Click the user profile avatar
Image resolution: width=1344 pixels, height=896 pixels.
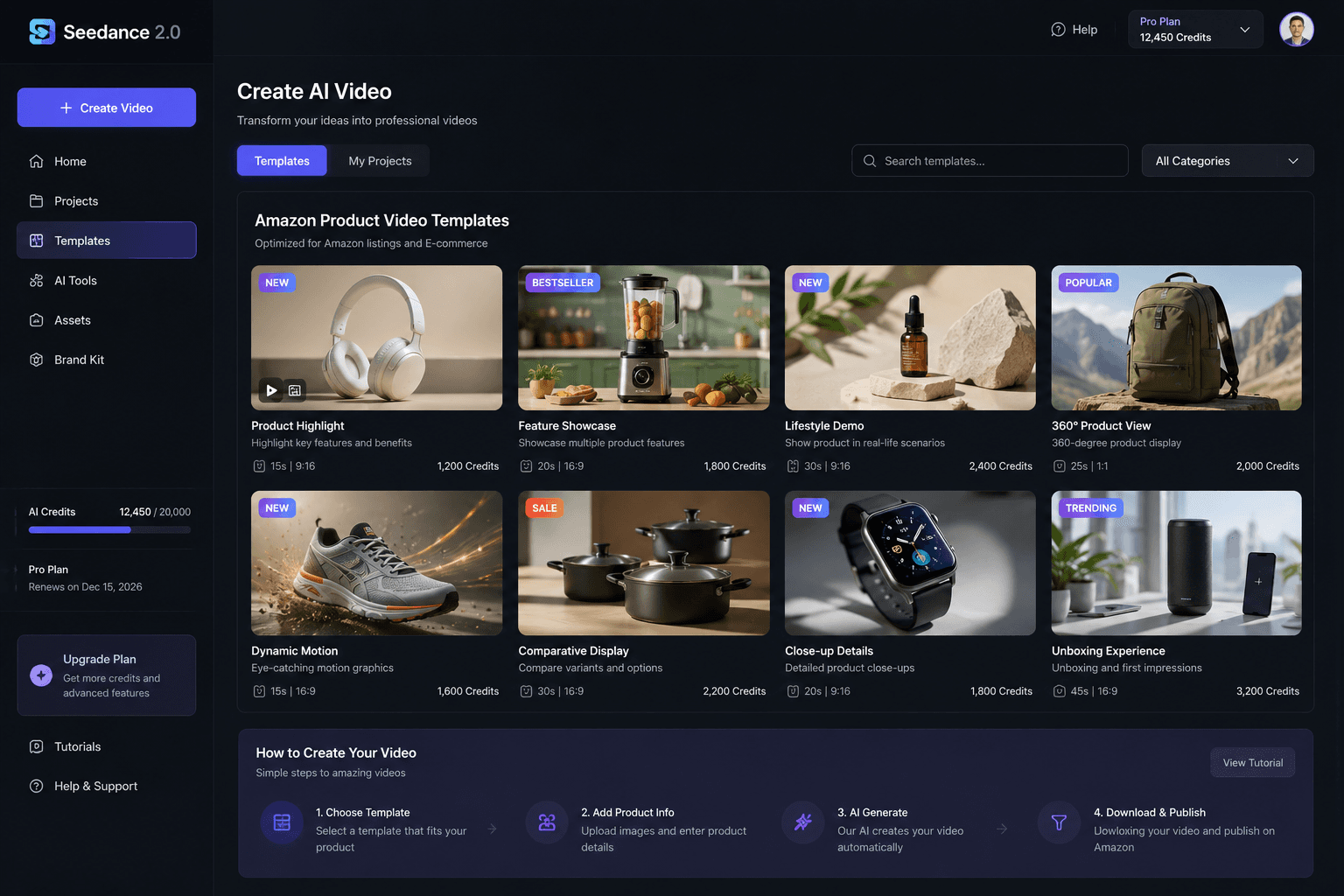[x=1296, y=30]
